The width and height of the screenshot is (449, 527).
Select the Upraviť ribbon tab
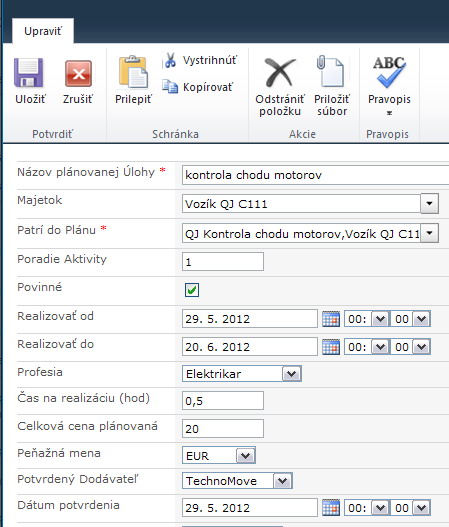tap(43, 31)
